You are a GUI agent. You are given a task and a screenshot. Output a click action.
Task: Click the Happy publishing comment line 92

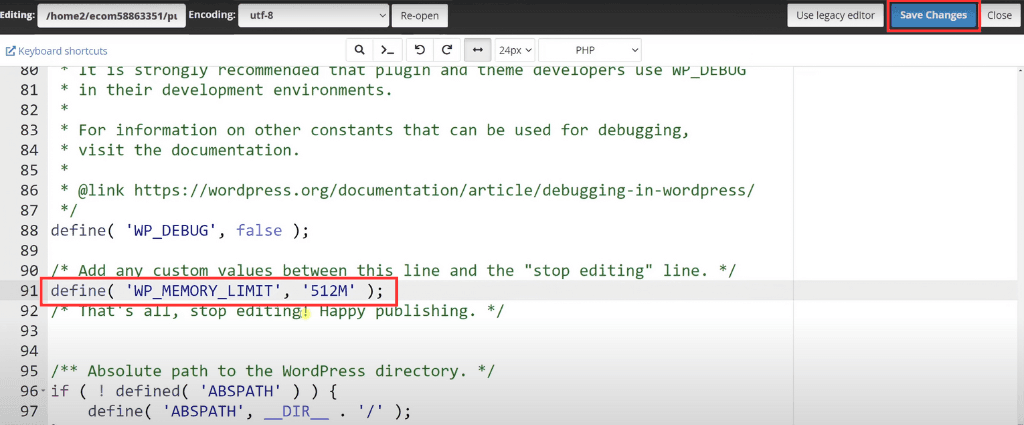pos(278,311)
